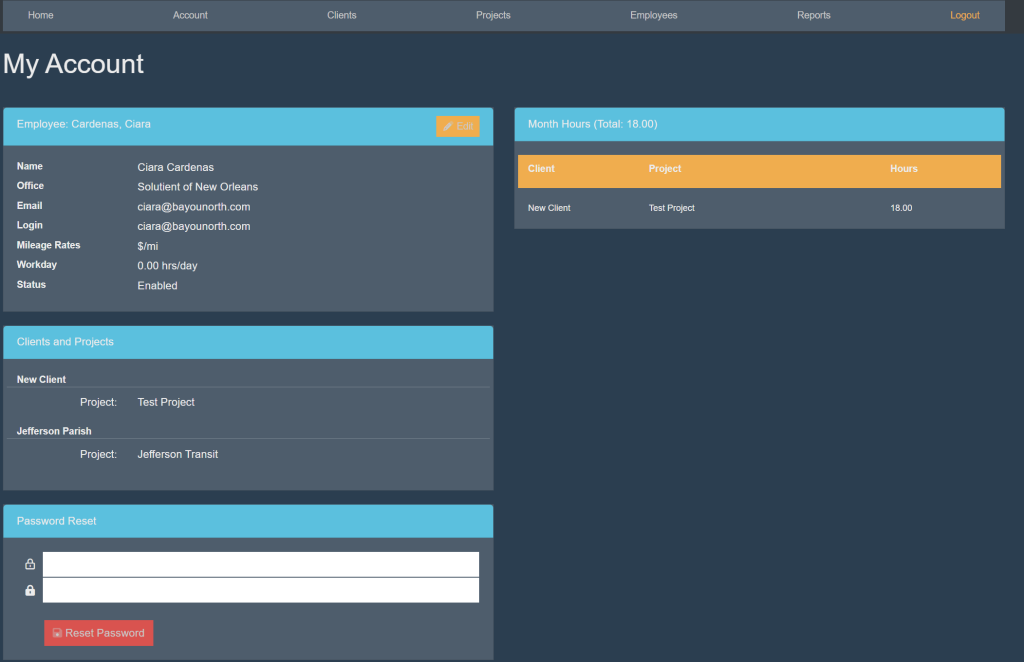Focus the second confirm password field
This screenshot has width=1024, height=662.
pos(260,590)
